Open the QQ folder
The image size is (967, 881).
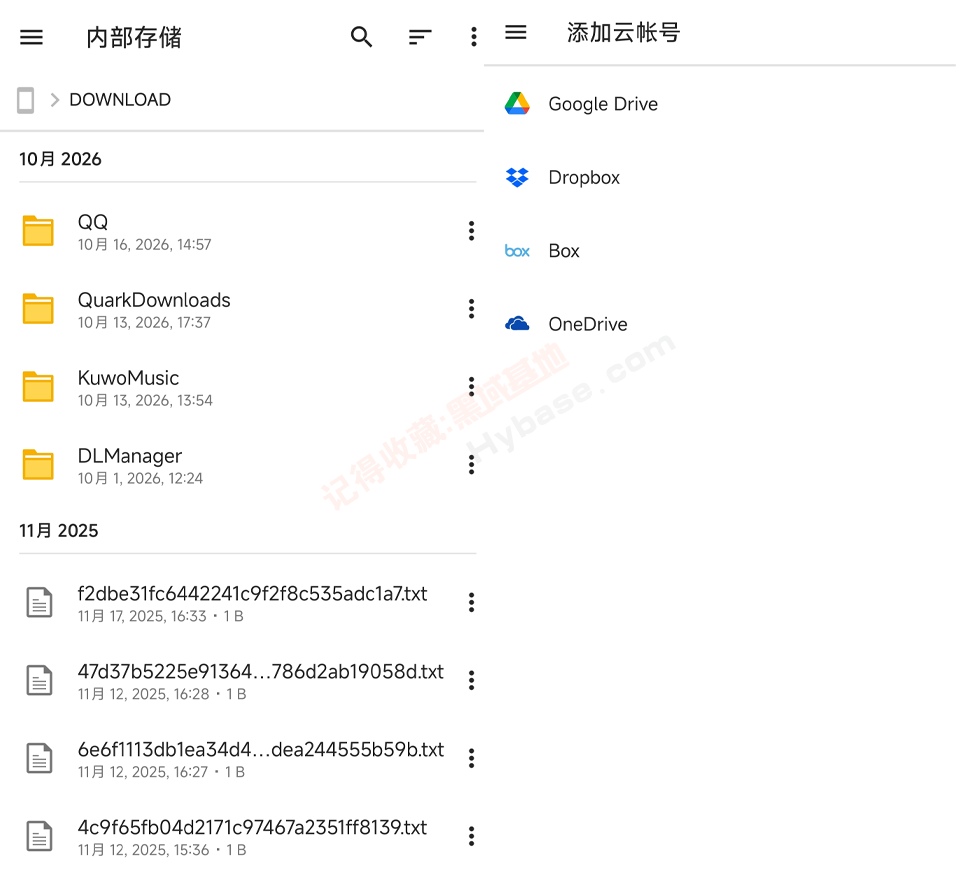click(242, 231)
